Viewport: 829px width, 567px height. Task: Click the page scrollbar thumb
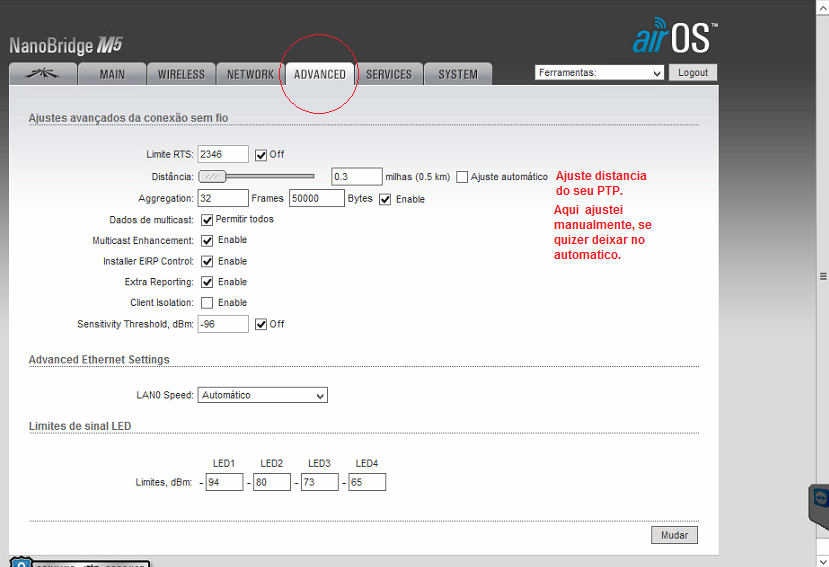[x=823, y=276]
